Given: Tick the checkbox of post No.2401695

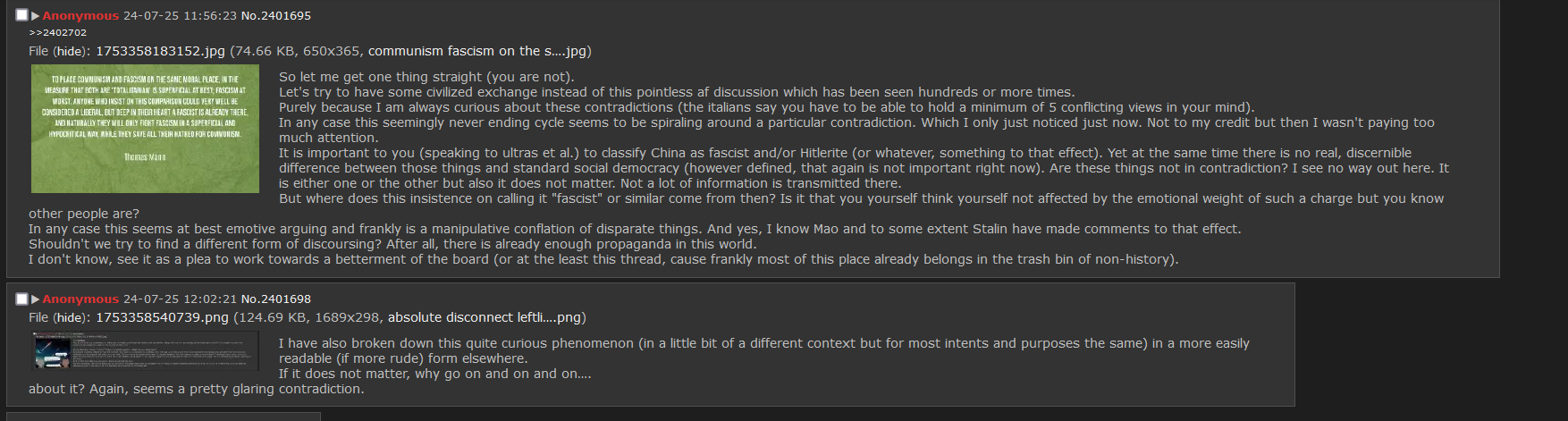Looking at the screenshot, I should (21, 15).
